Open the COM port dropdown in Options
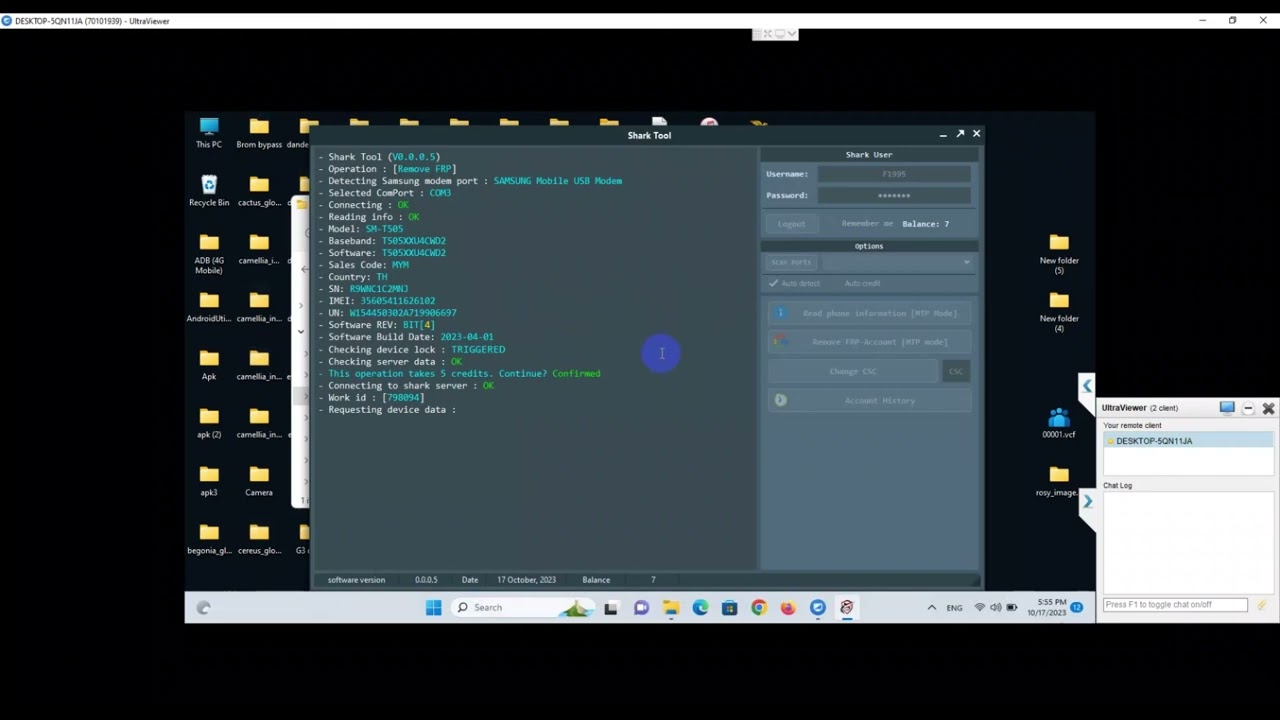Viewport: 1280px width, 720px height. (x=898, y=262)
